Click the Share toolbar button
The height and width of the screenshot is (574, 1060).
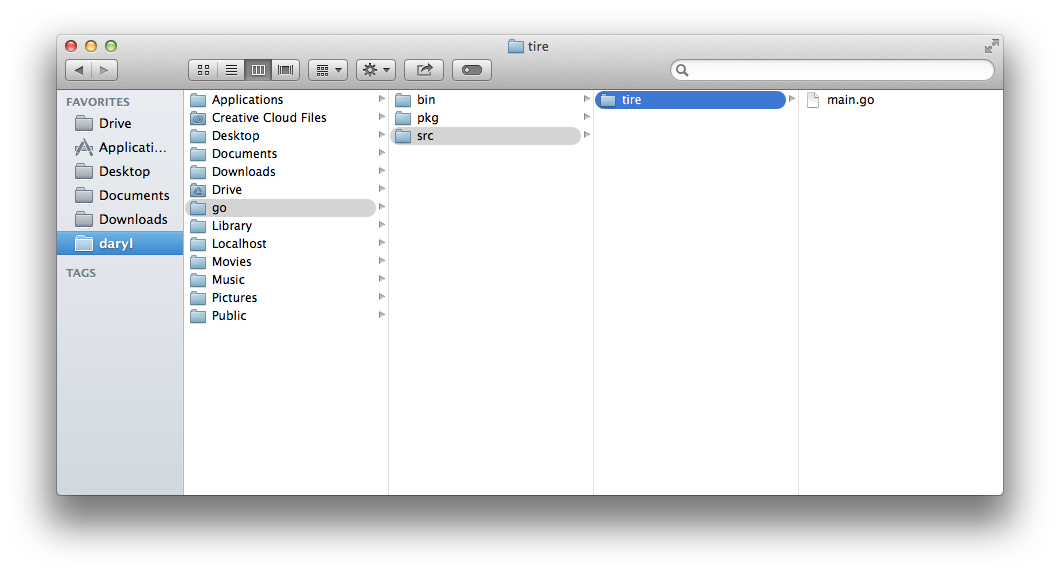tap(424, 70)
